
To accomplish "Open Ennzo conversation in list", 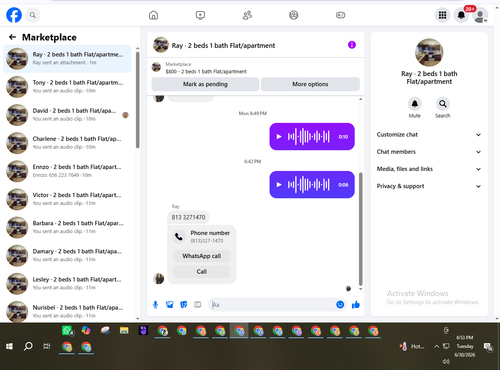I will point(68,171).
